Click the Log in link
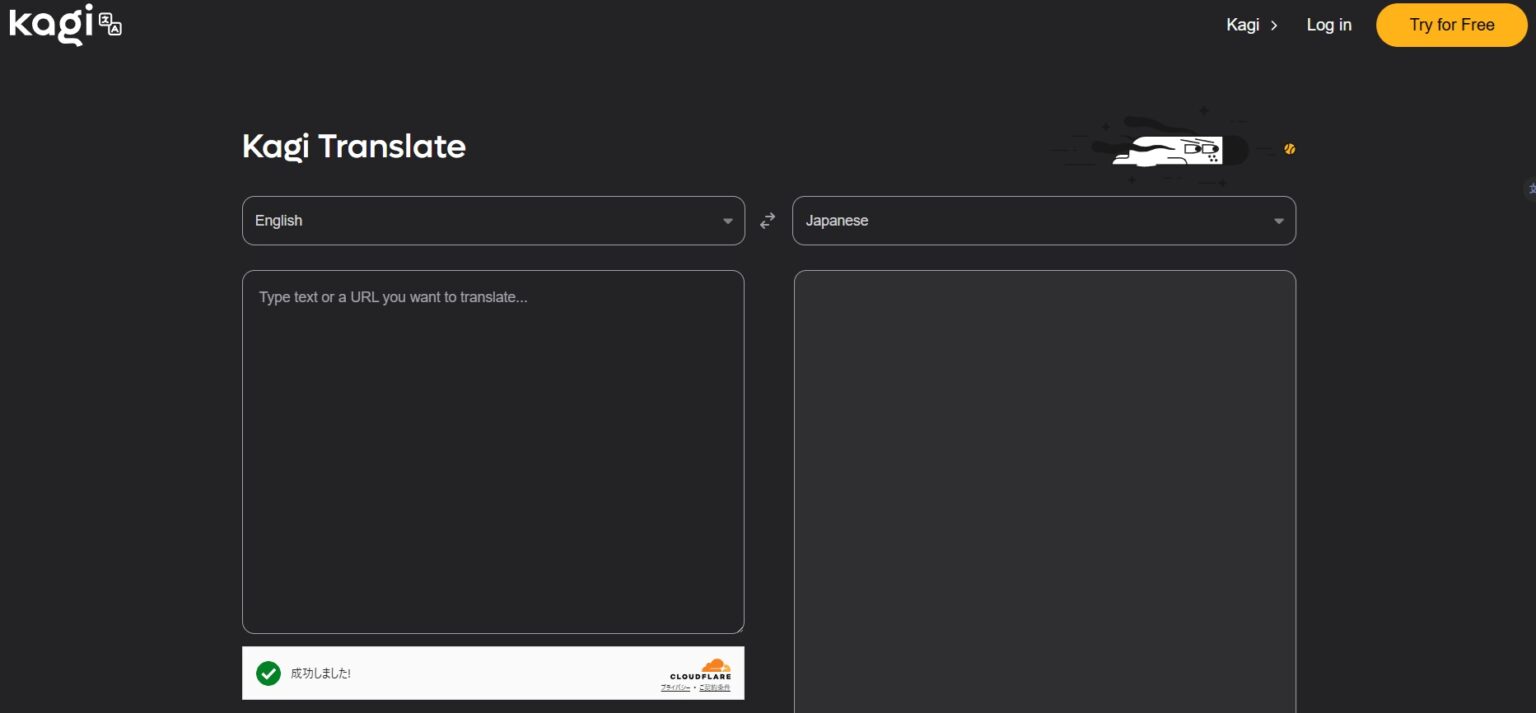Viewport: 1536px width, 713px height. (x=1328, y=25)
